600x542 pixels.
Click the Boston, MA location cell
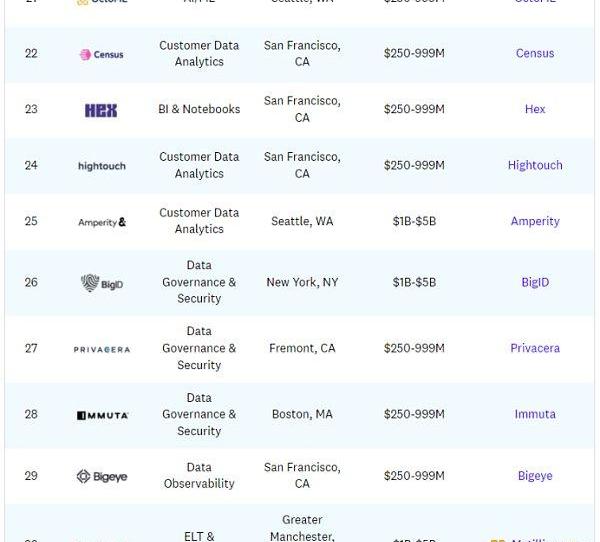tap(302, 414)
